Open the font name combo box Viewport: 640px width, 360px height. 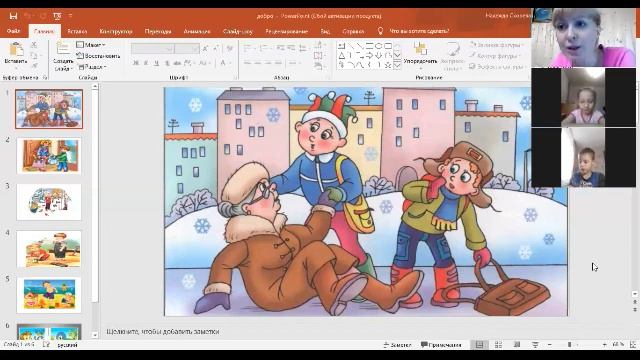(x=153, y=49)
